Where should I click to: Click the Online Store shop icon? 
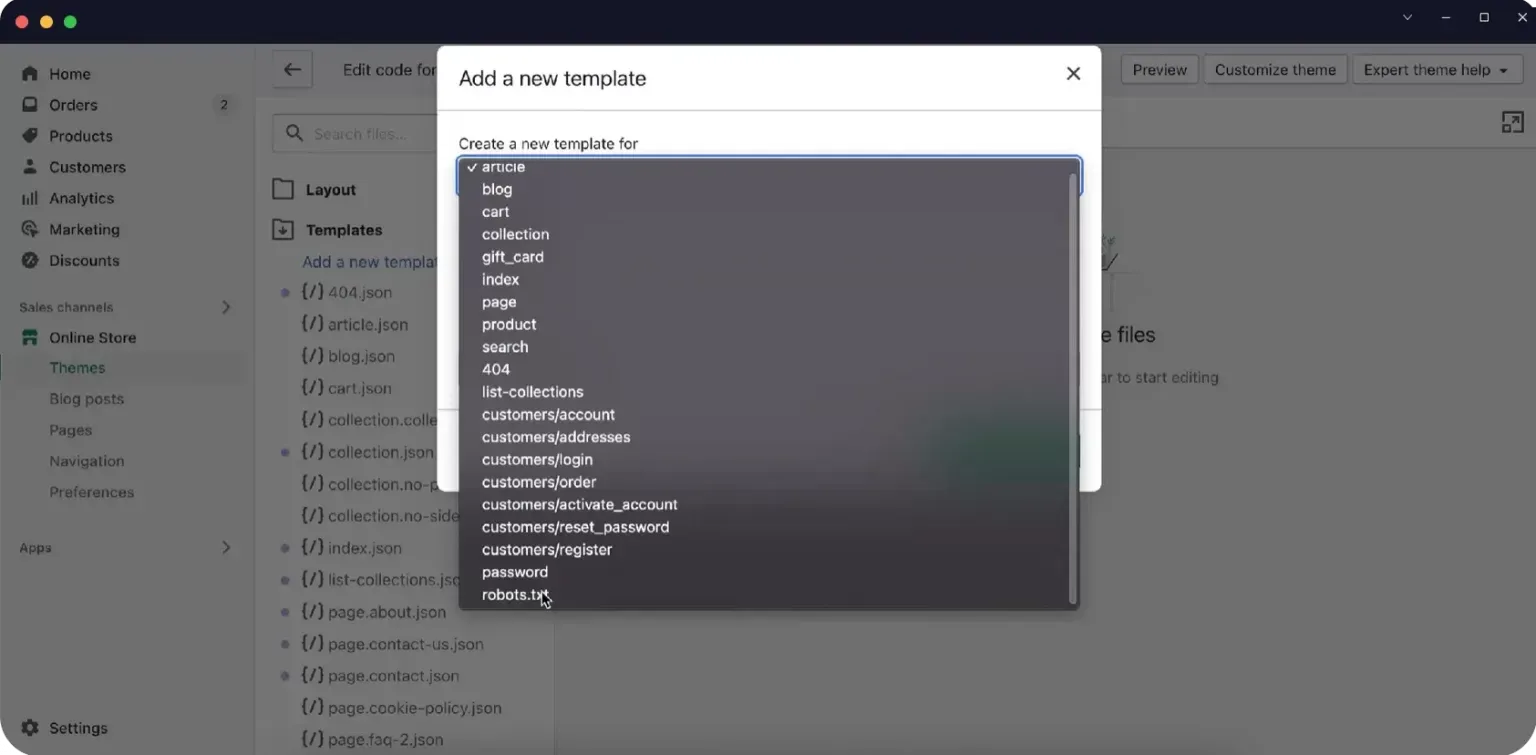pos(30,337)
